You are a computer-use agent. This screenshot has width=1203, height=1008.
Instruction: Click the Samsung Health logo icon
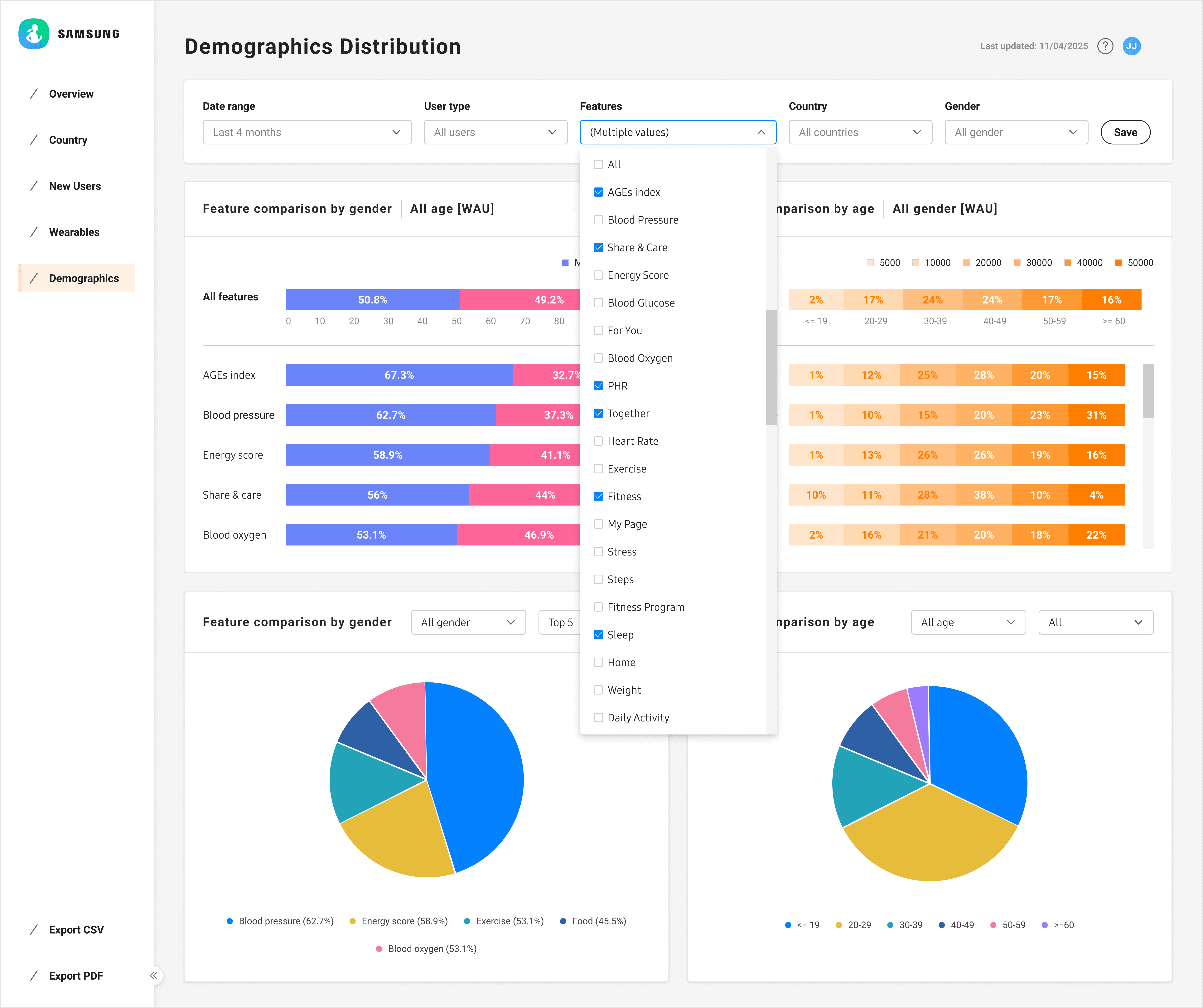[x=34, y=34]
